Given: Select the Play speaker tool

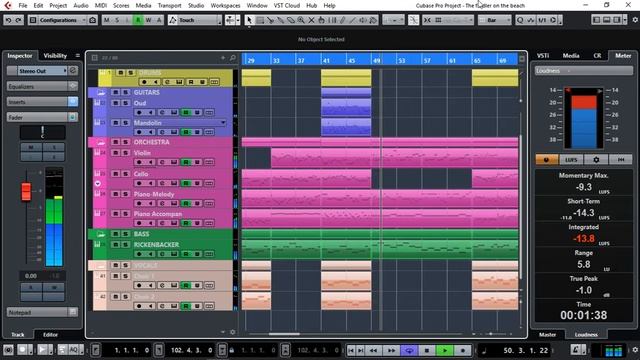Looking at the screenshot, I should click(x=363, y=20).
